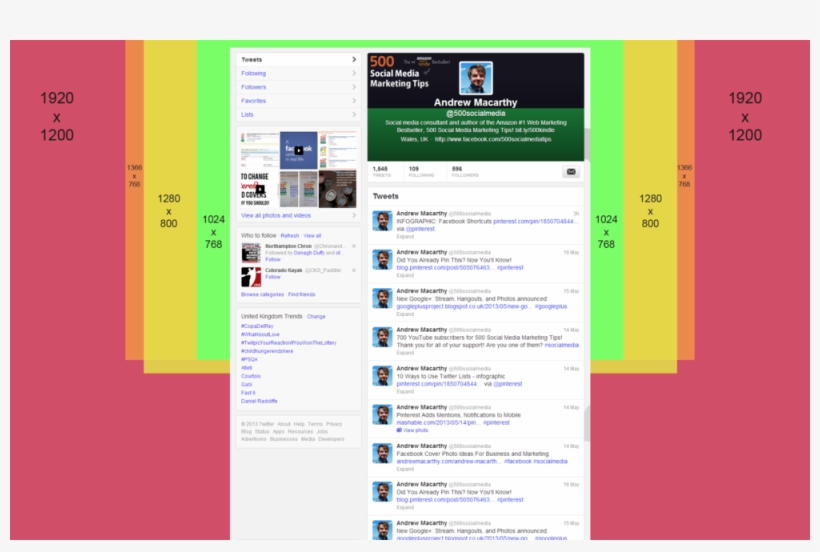Click the Colorado Kayak avatar
The width and height of the screenshot is (820, 552).
[251, 277]
